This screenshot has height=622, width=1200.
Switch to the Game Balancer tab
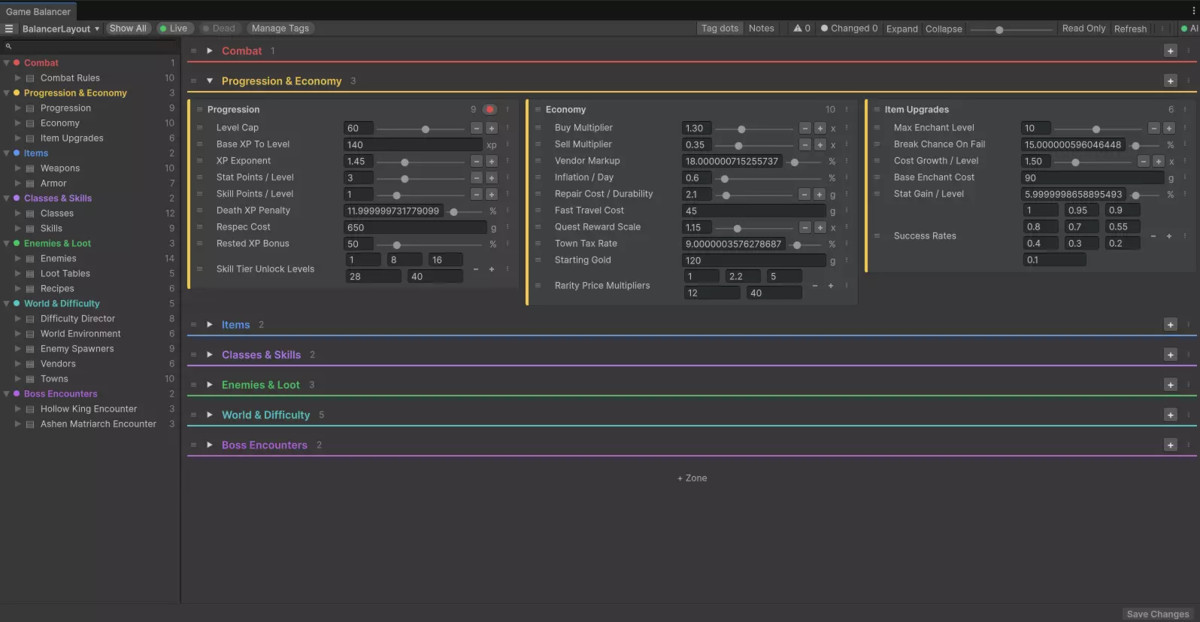(x=39, y=12)
